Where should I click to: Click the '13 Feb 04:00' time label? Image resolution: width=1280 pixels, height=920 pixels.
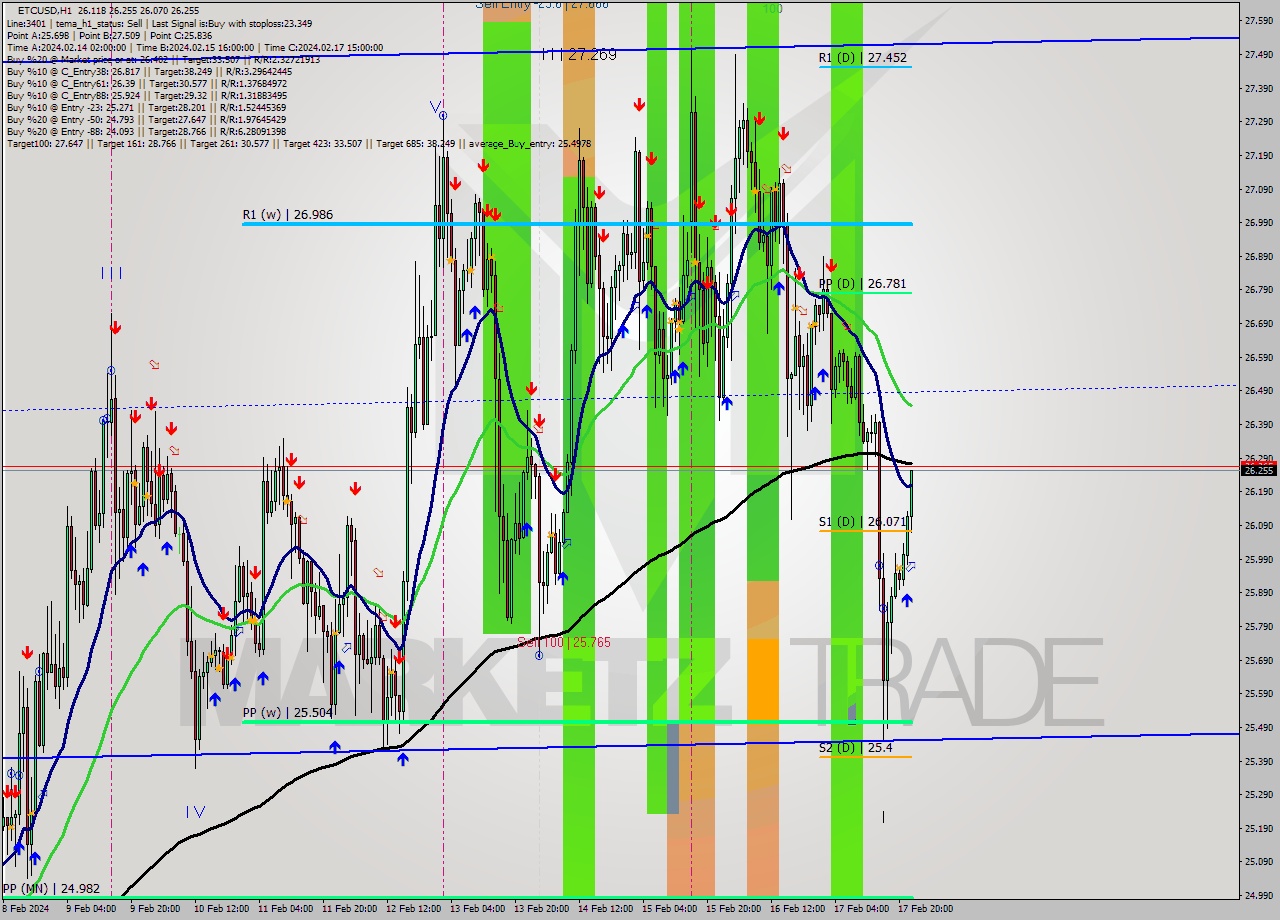pyautogui.click(x=477, y=909)
